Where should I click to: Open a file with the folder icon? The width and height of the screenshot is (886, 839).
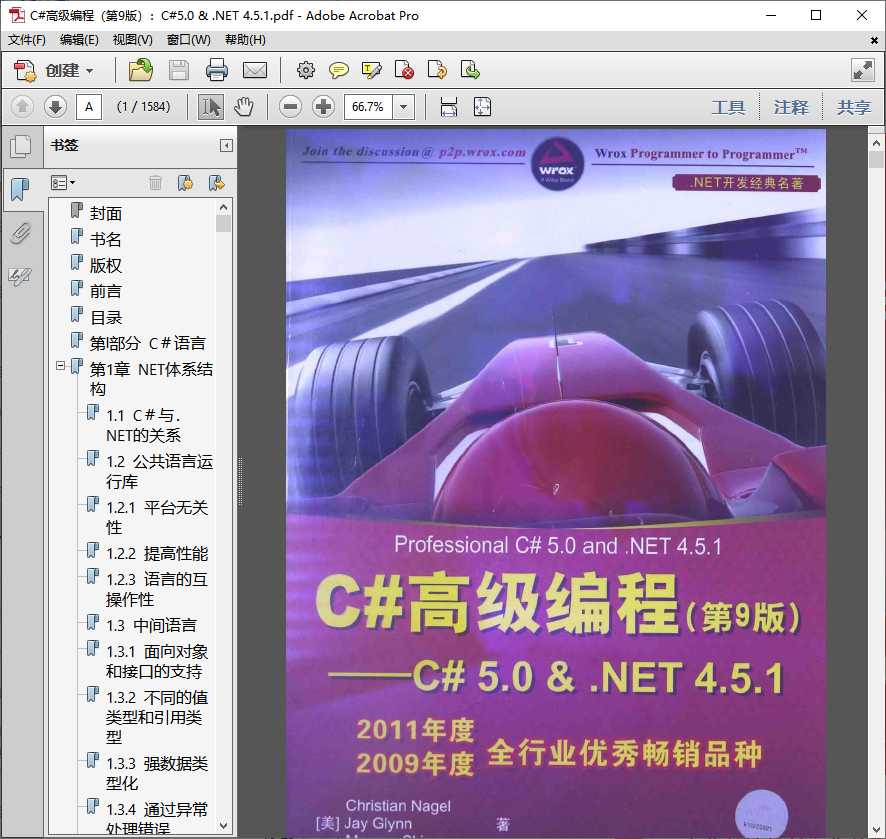(x=140, y=70)
